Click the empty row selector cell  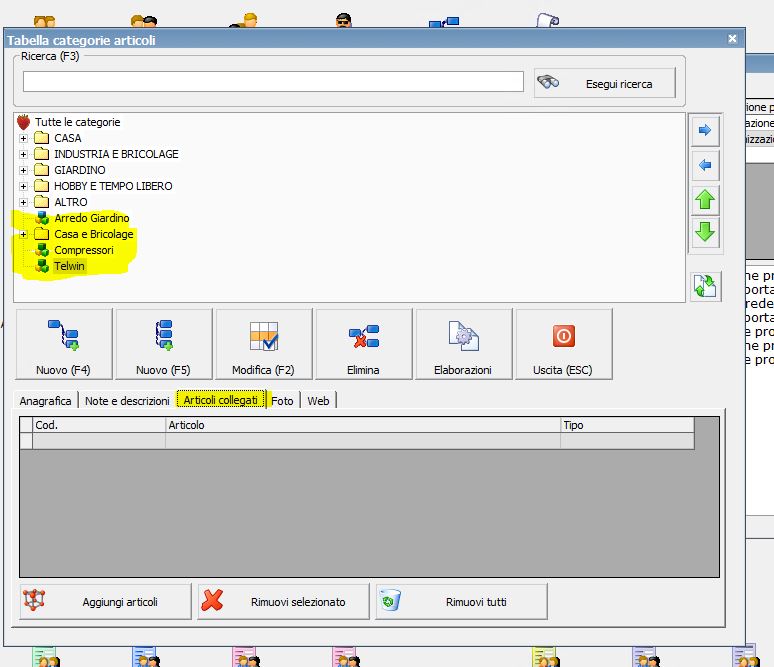[26, 441]
